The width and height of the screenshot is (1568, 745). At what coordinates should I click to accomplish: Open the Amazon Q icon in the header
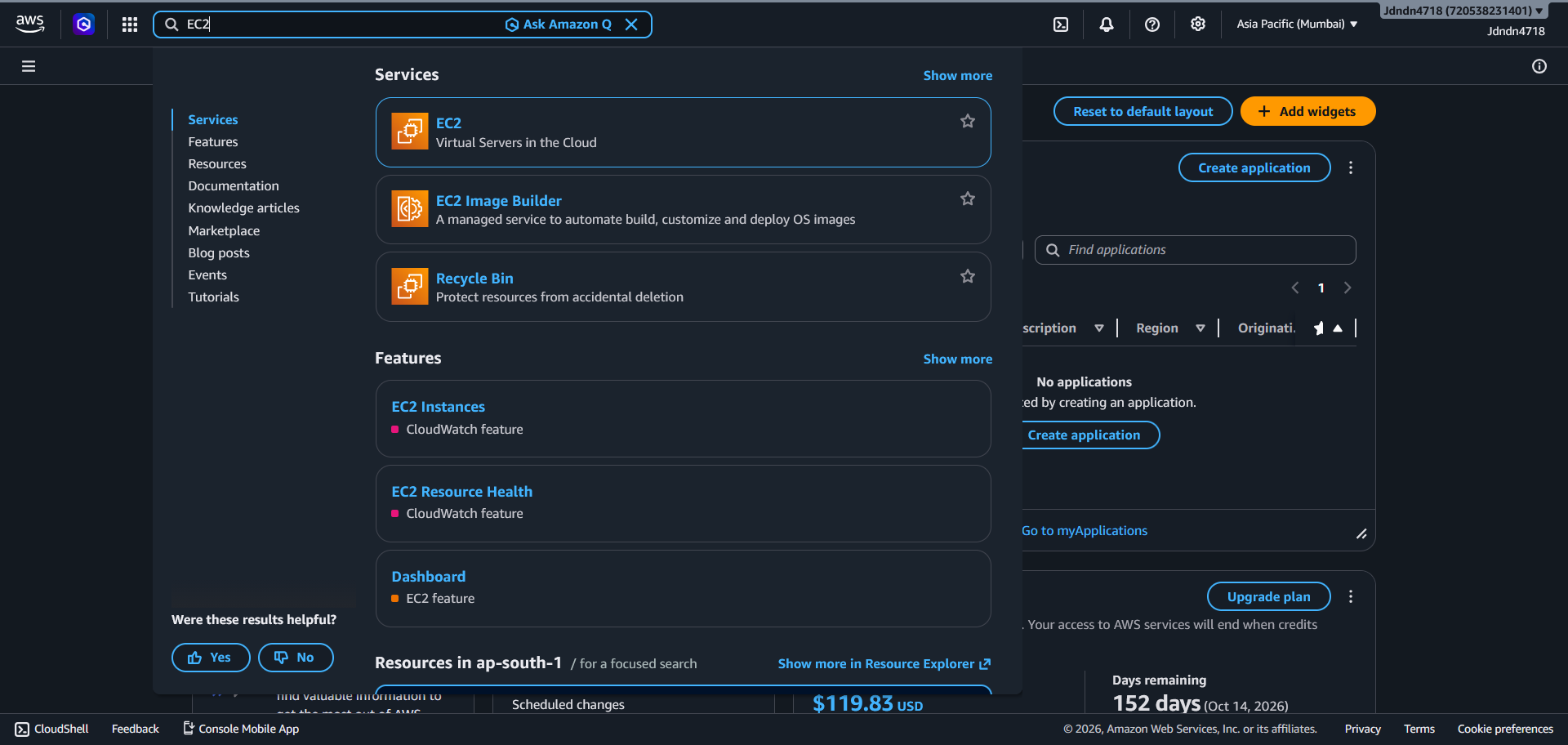click(x=83, y=25)
